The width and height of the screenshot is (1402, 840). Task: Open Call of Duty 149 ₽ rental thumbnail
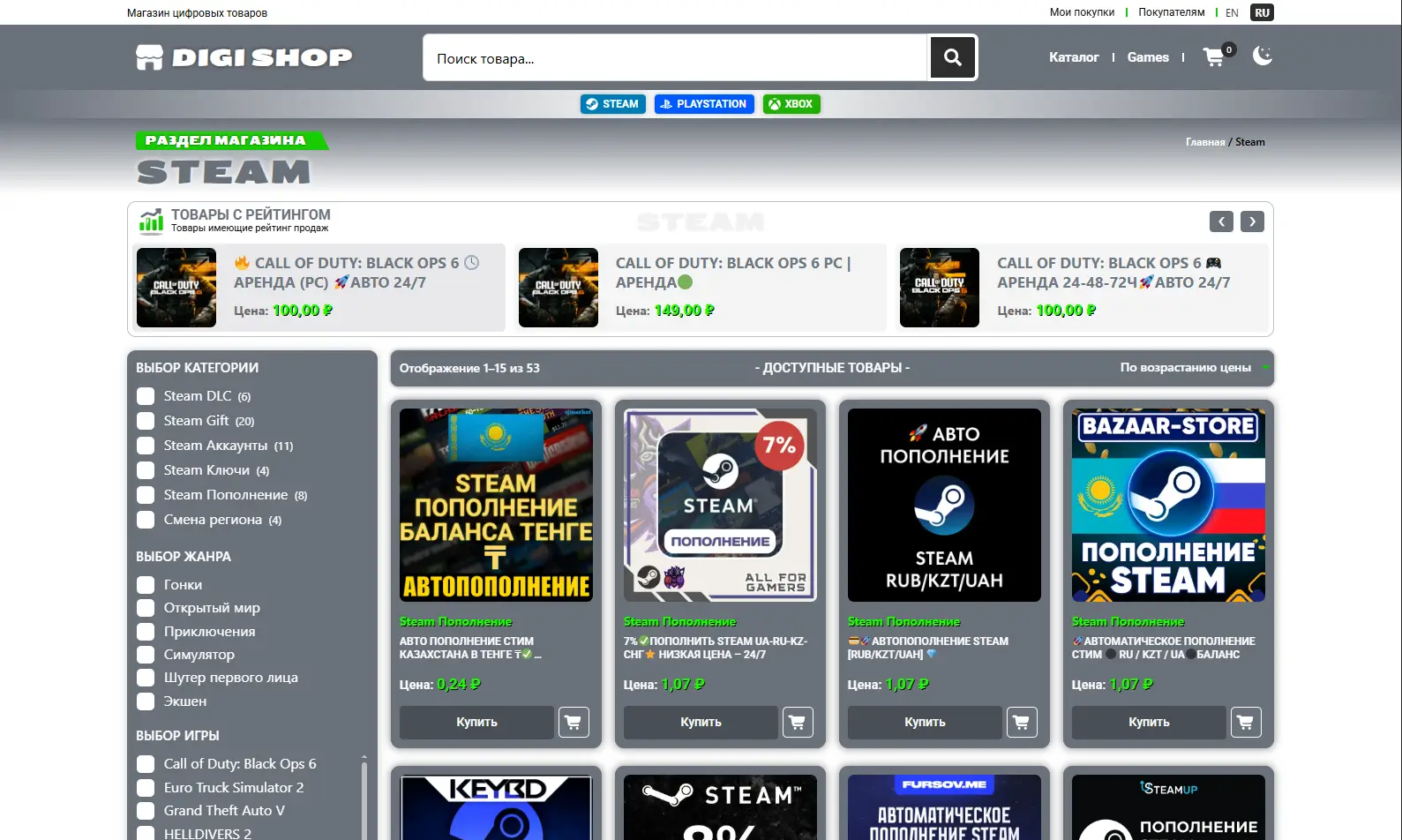559,288
